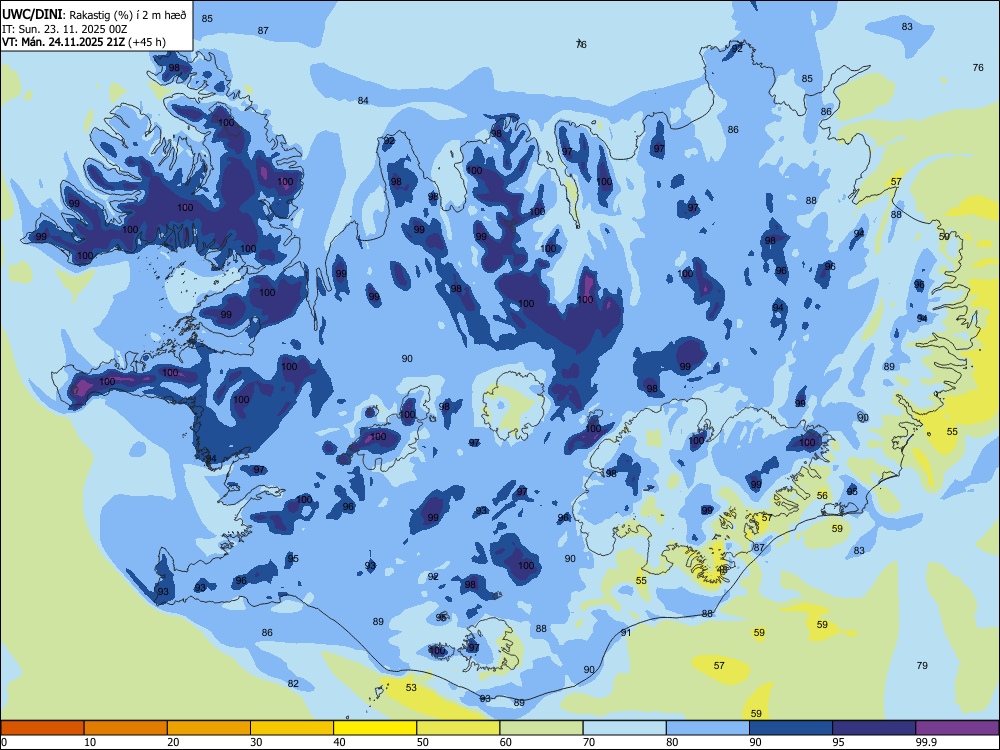The image size is (1000, 750).
Task: Click the '56' humidity value on the map
Action: pyautogui.click(x=822, y=496)
